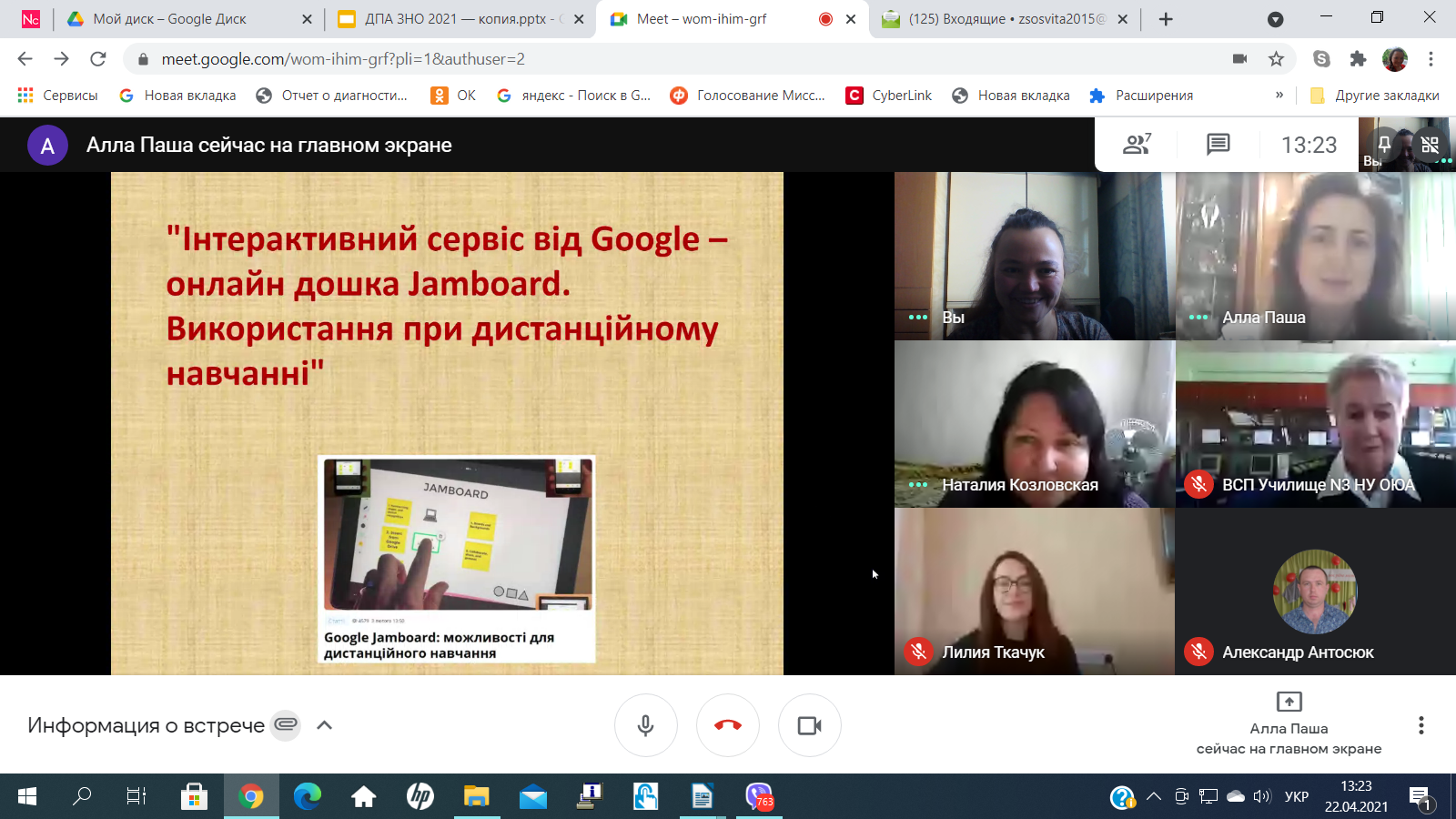Click the red hang up call button

click(727, 725)
